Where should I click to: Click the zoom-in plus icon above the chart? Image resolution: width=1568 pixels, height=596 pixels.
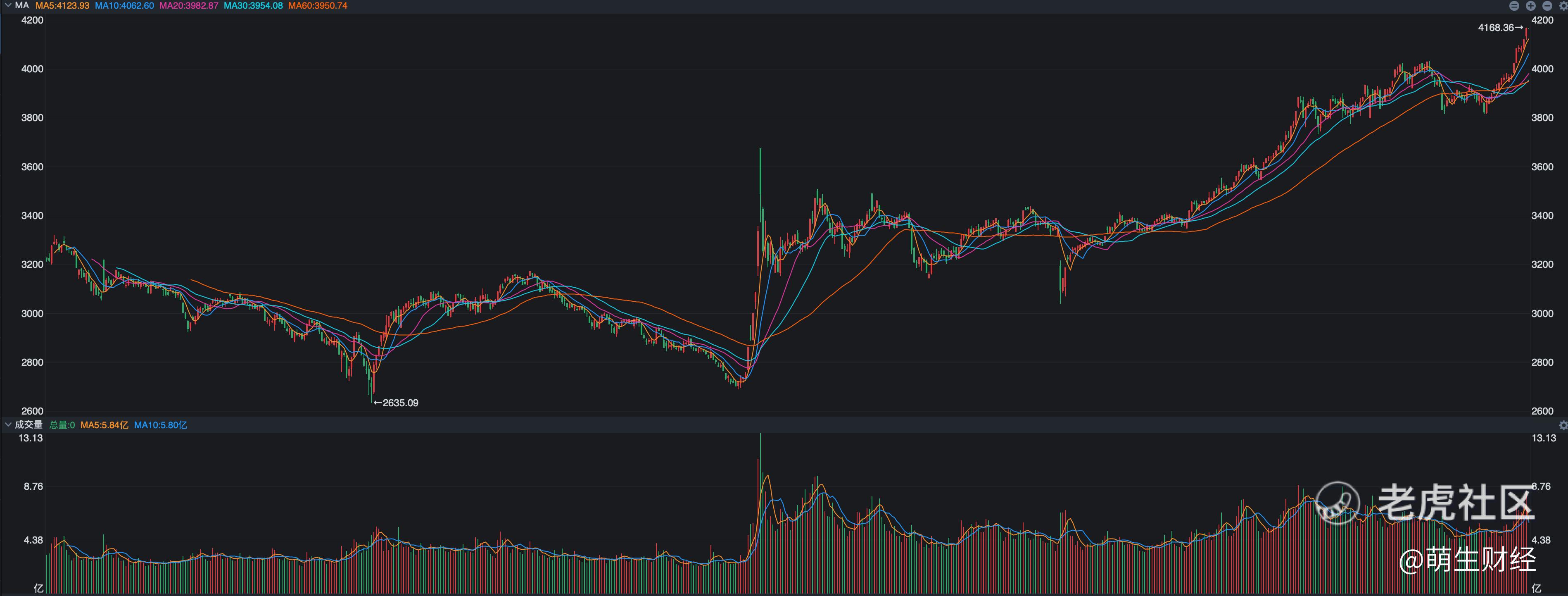tap(1531, 5)
